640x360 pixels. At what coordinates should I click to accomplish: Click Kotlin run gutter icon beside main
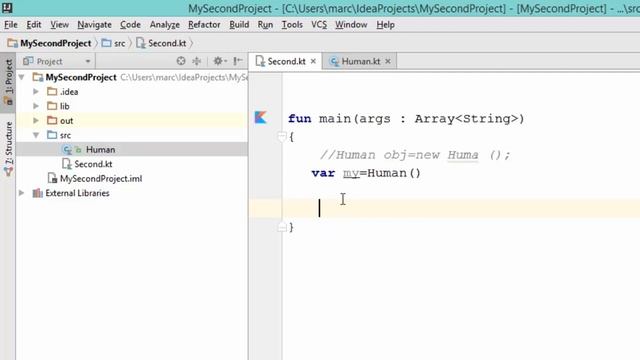[260, 118]
